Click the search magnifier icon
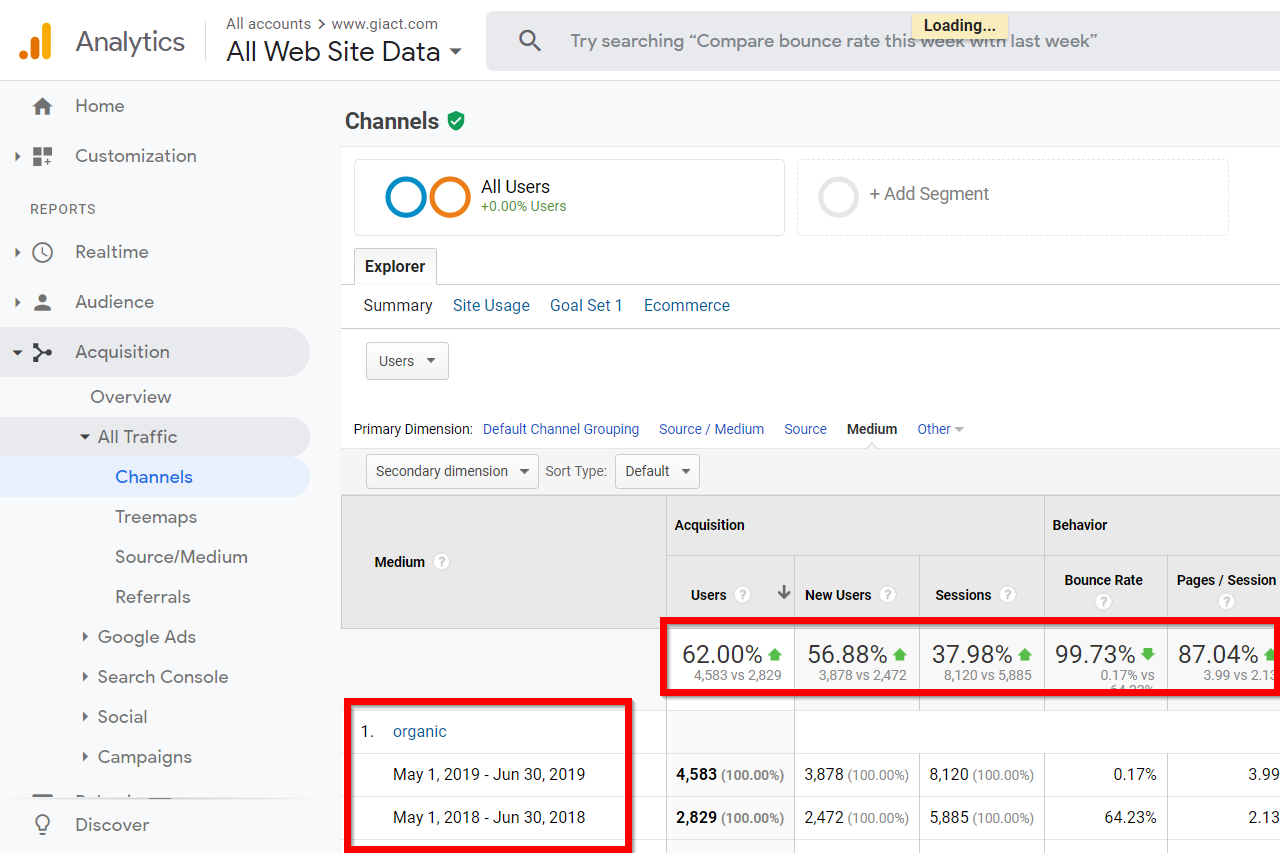 click(530, 41)
